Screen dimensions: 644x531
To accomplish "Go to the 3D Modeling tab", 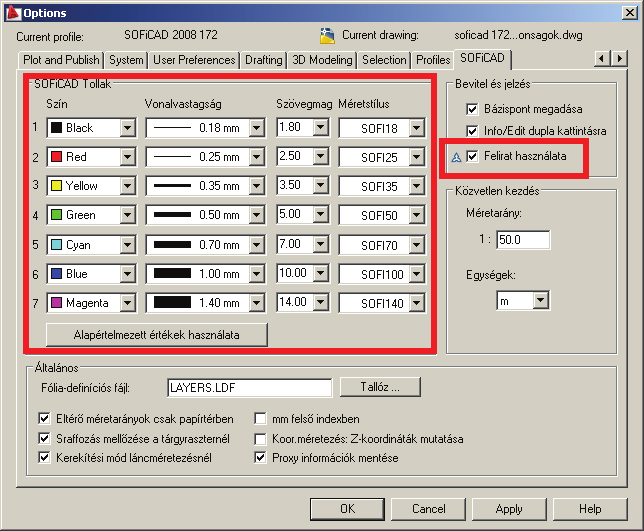I will 322,60.
